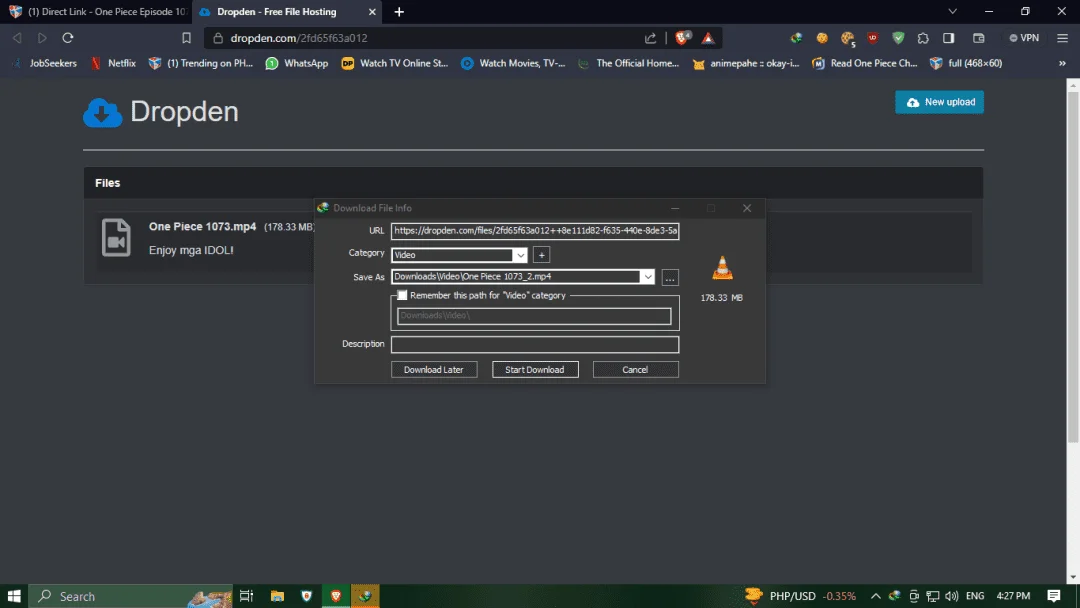The image size is (1080, 608).
Task: Click the green shield extension icon
Action: [x=898, y=38]
